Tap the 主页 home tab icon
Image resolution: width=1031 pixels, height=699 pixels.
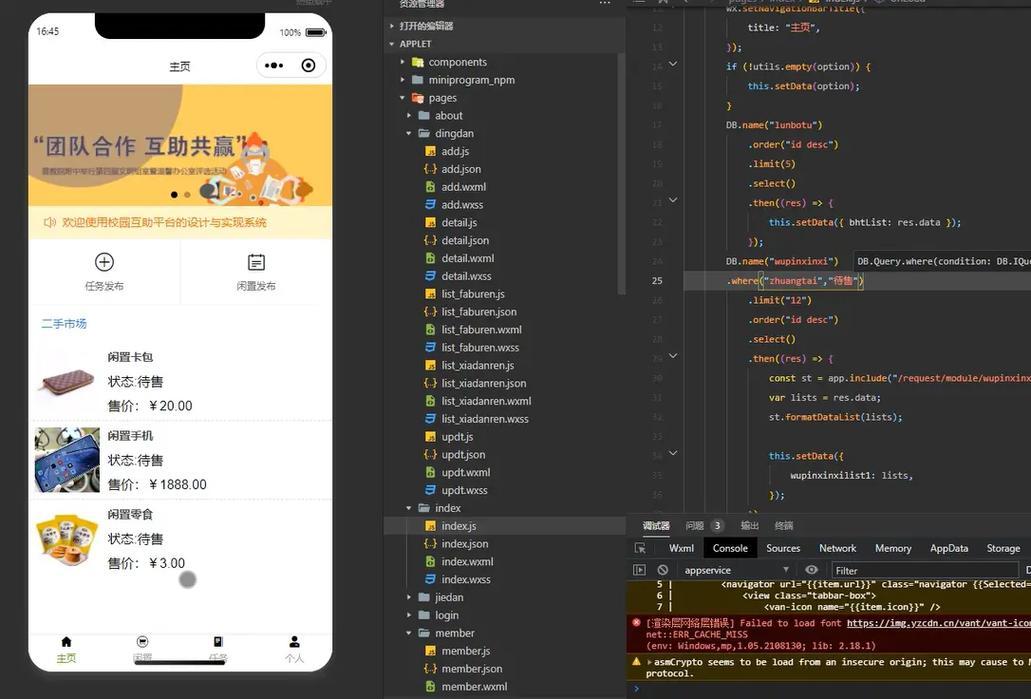pyautogui.click(x=66, y=642)
